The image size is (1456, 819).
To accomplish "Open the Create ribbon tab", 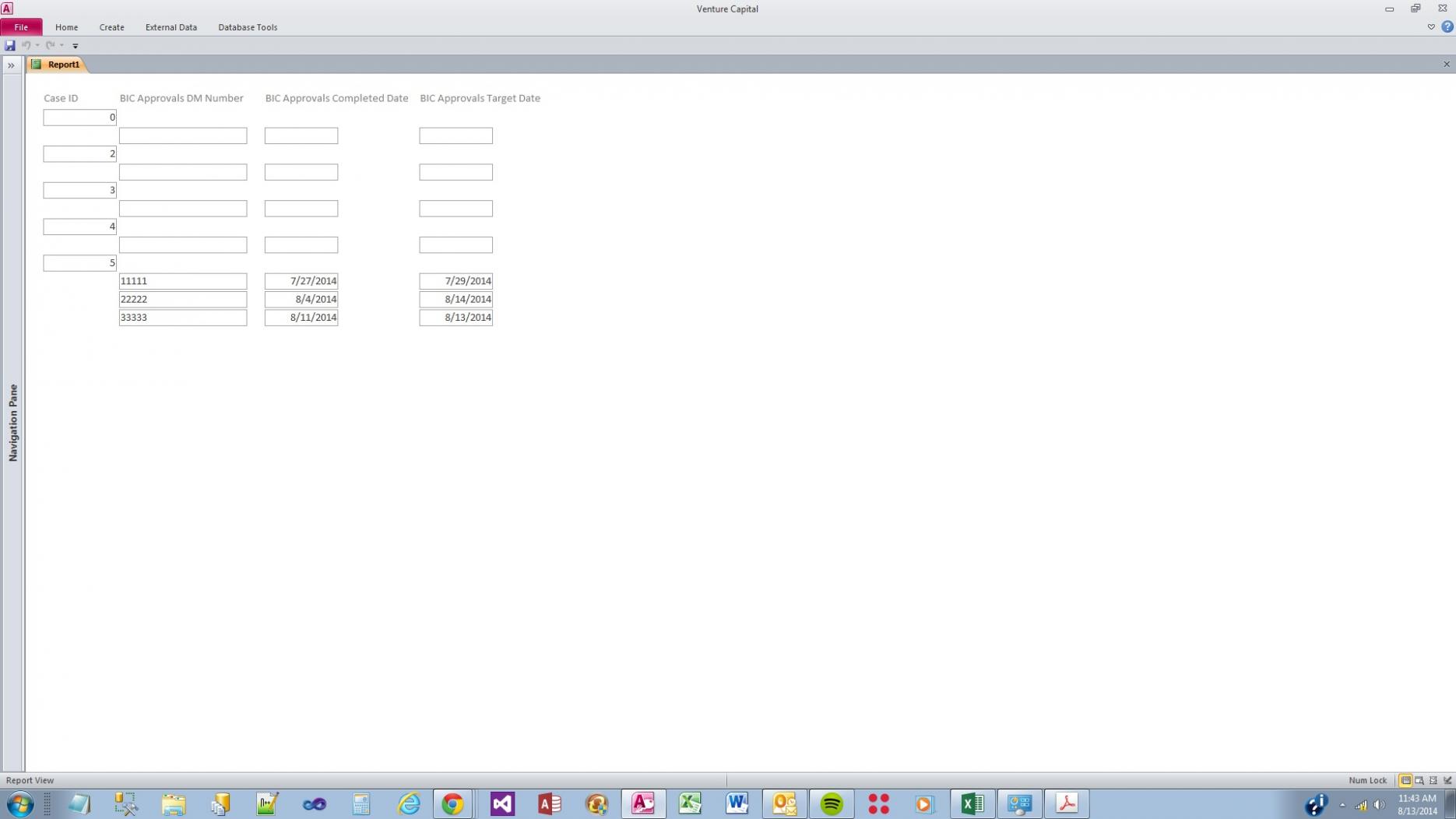I will (111, 27).
